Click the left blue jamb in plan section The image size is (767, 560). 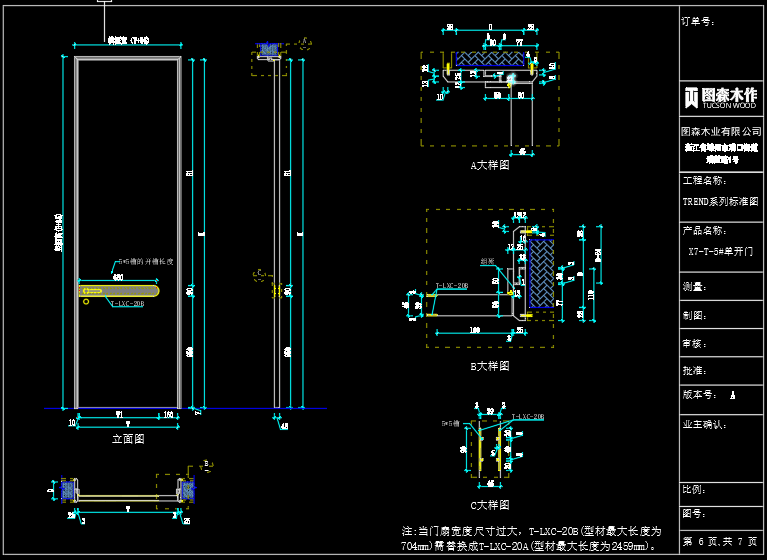coord(68,490)
